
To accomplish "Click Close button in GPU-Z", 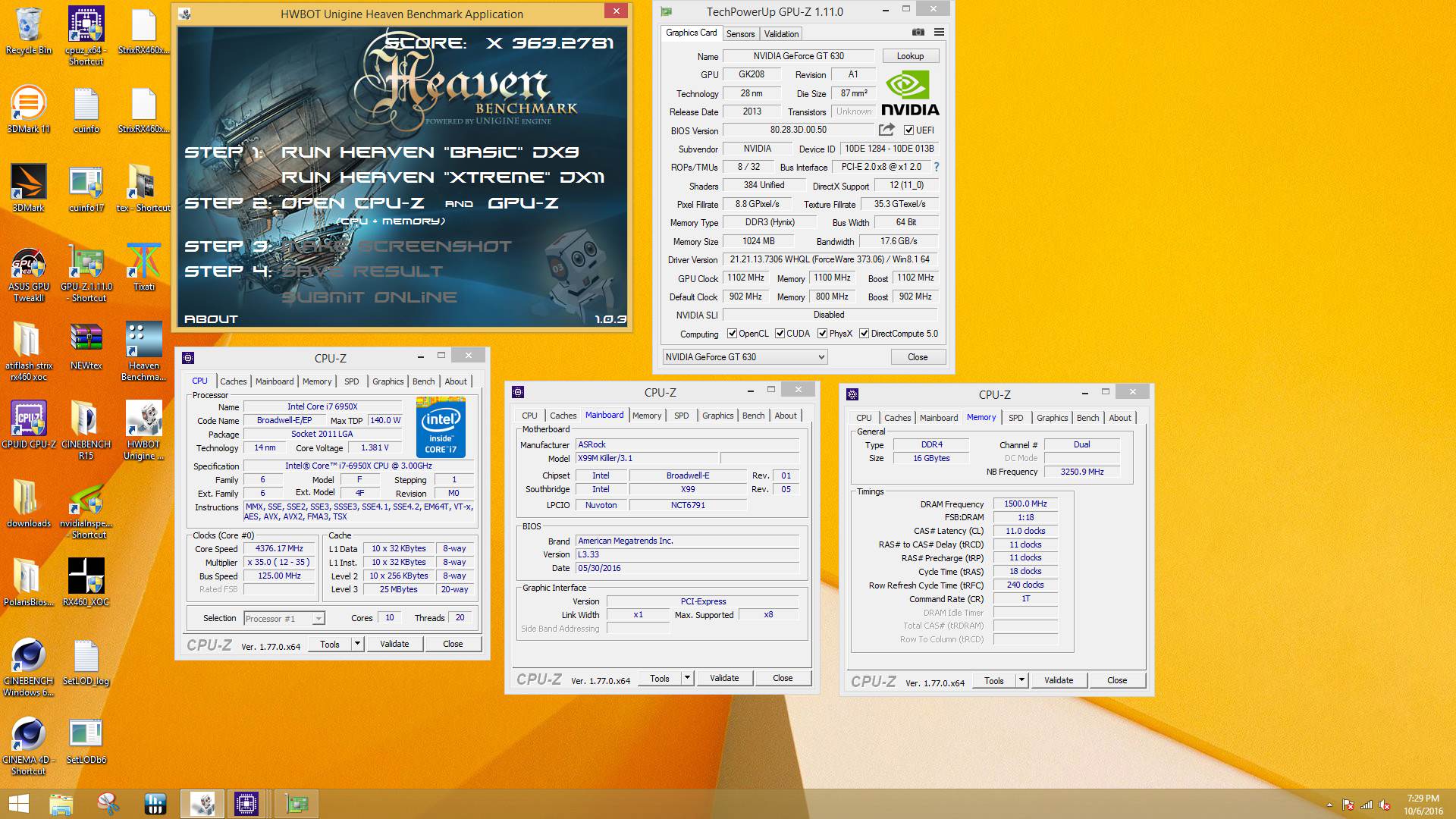I will [x=918, y=357].
